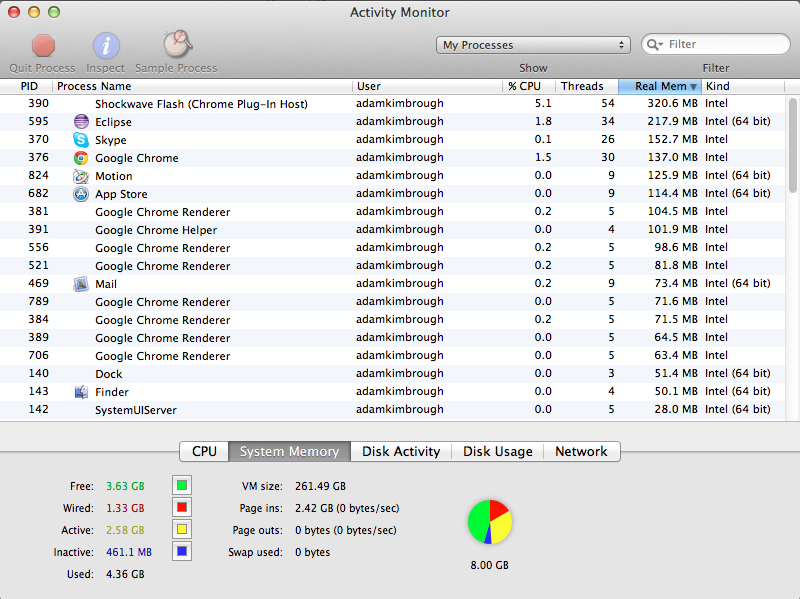The height and width of the screenshot is (599, 800).
Task: Select the Shockwave Flash process row
Action: (x=392, y=104)
